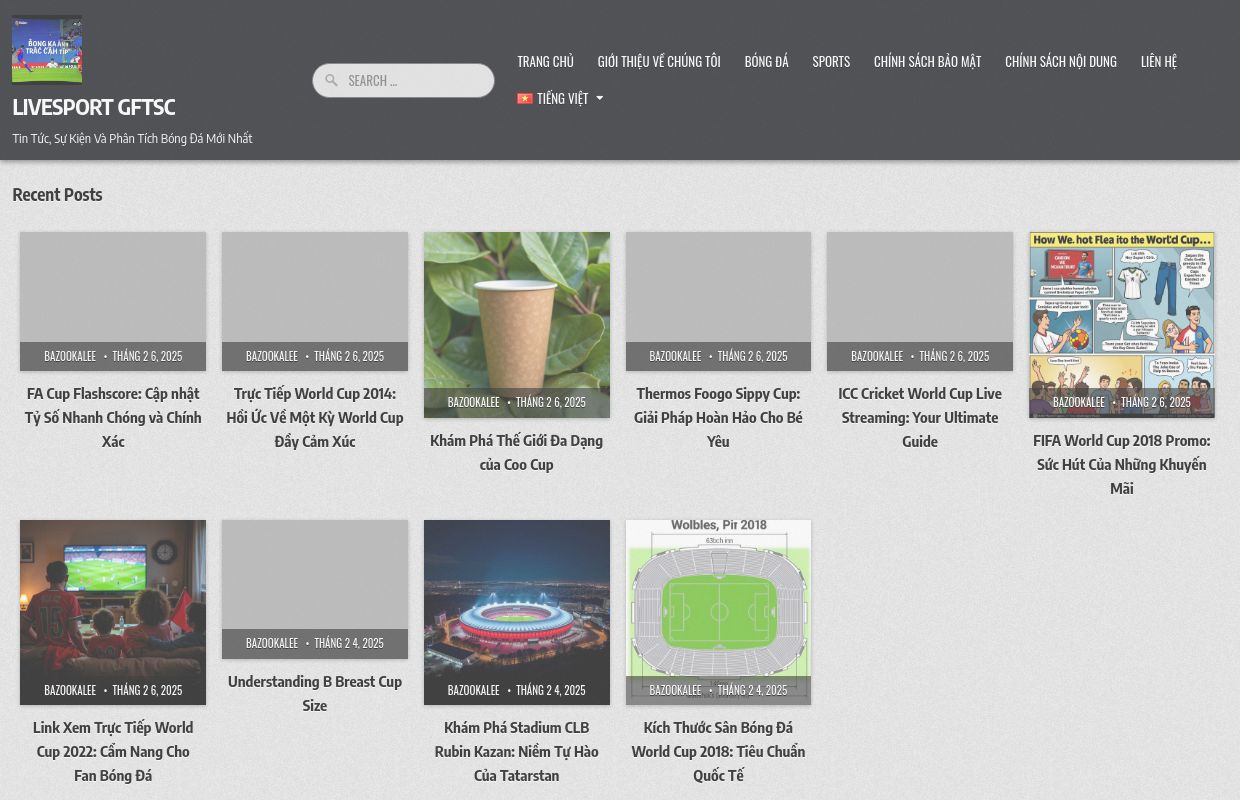Open Trực Tiếp World Cup 2014 post
This screenshot has width=1240, height=800.
click(315, 417)
